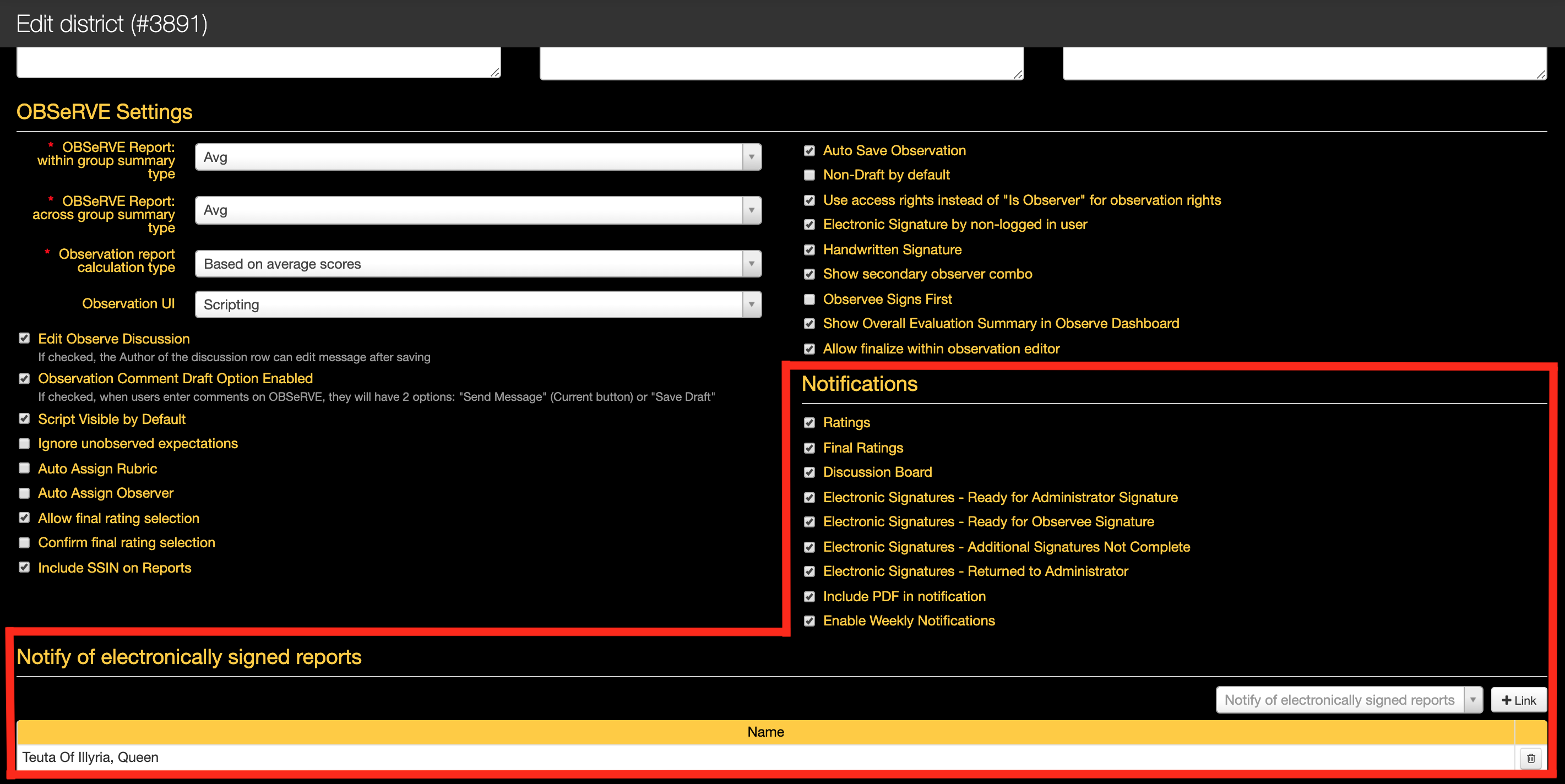Open the Notify of electronically signed reports combo
The width and height of the screenshot is (1565, 784).
coord(1349,700)
